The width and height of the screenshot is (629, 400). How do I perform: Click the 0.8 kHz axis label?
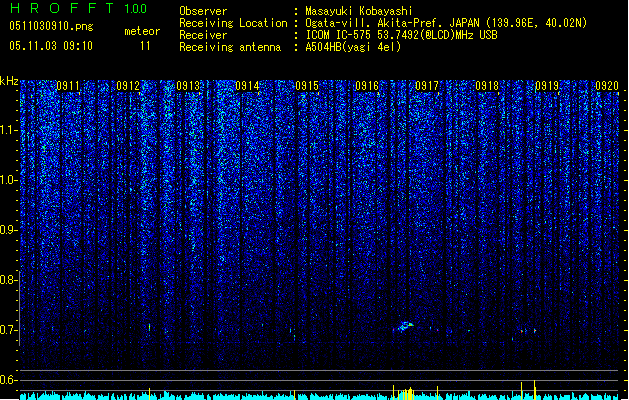pos(9,280)
